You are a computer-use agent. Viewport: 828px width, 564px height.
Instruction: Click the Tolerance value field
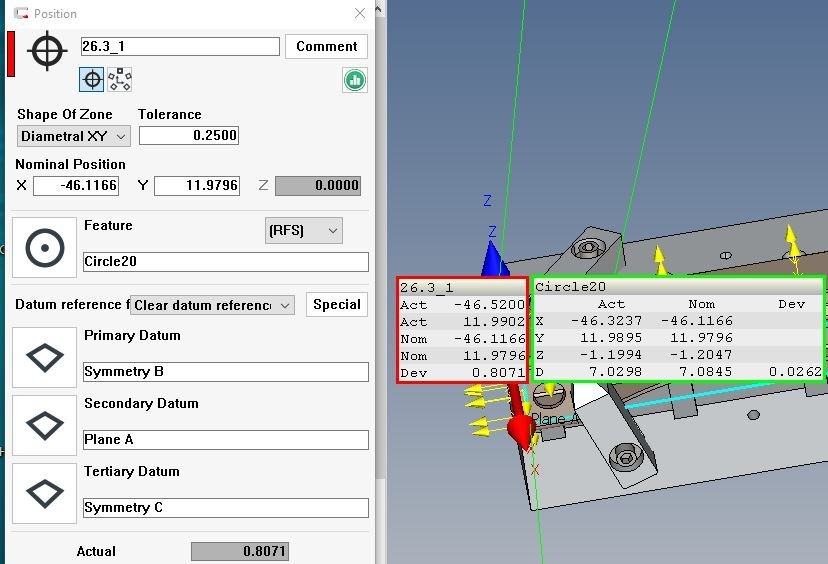pyautogui.click(x=188, y=135)
